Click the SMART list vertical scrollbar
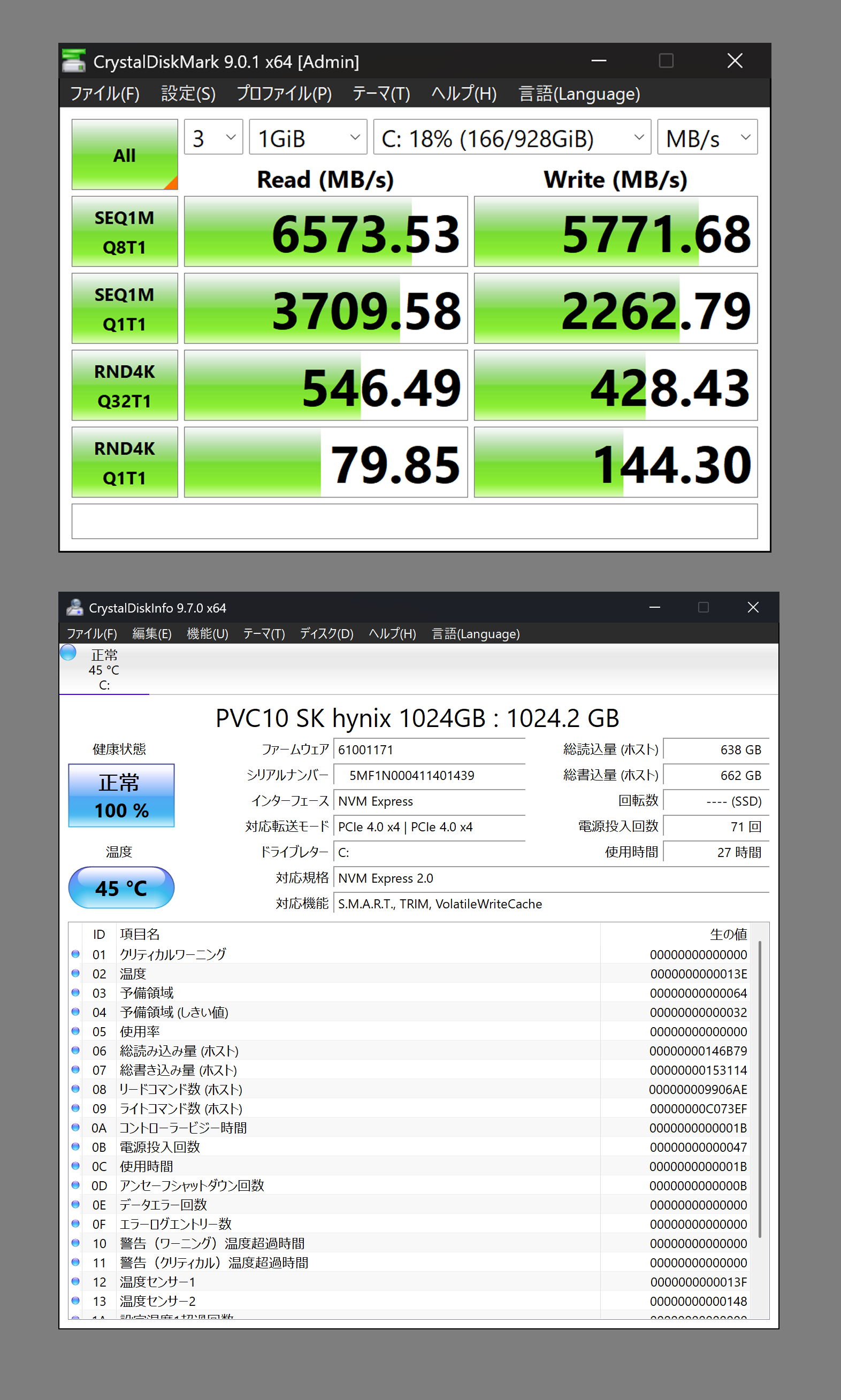The height and width of the screenshot is (1400, 841). [759, 1089]
